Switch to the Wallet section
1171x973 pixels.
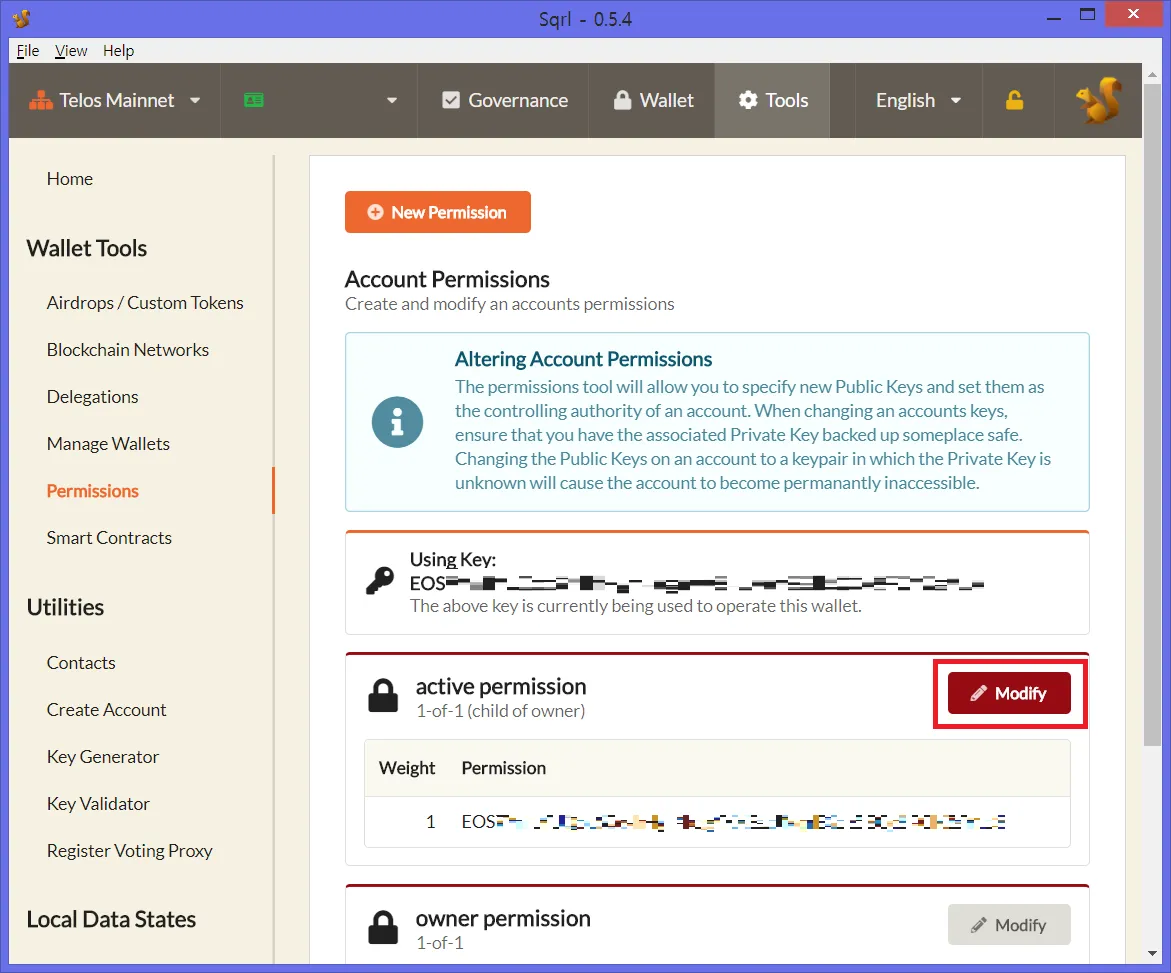(x=653, y=100)
